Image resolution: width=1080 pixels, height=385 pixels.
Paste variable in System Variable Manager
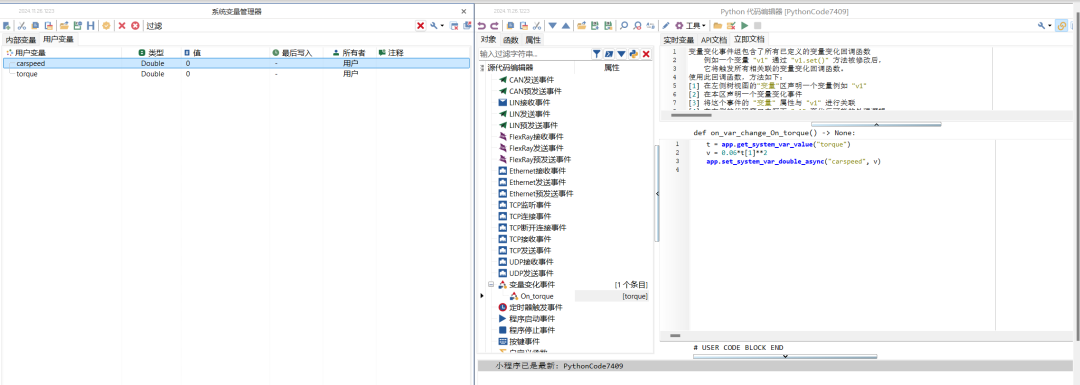pyautogui.click(x=48, y=25)
